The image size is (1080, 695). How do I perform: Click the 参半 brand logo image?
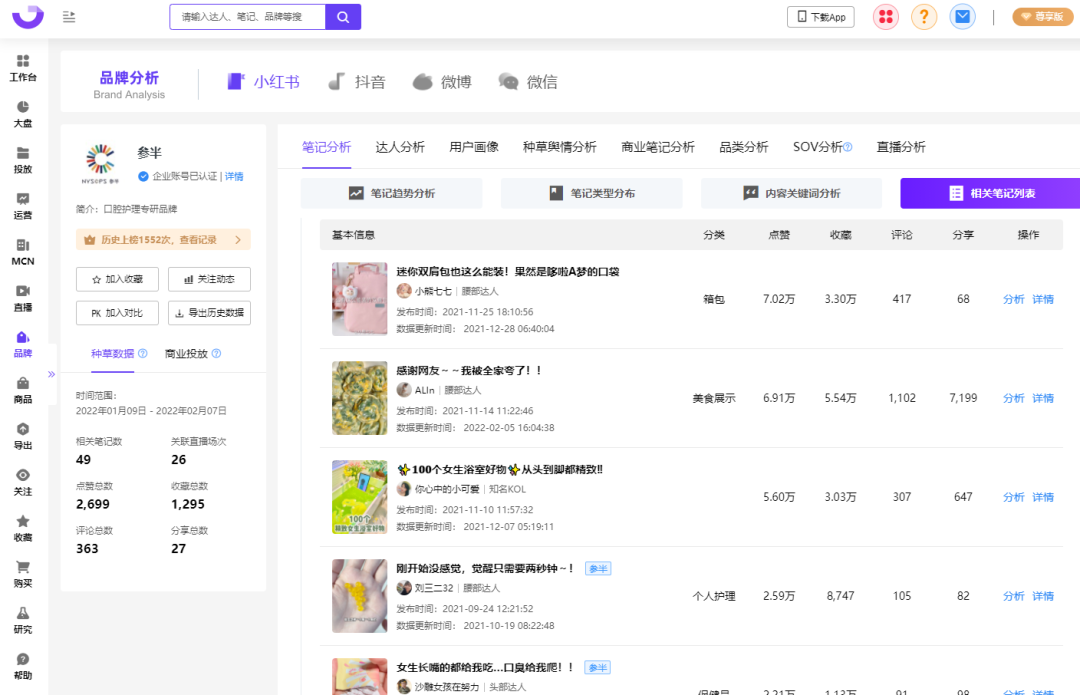tap(101, 164)
